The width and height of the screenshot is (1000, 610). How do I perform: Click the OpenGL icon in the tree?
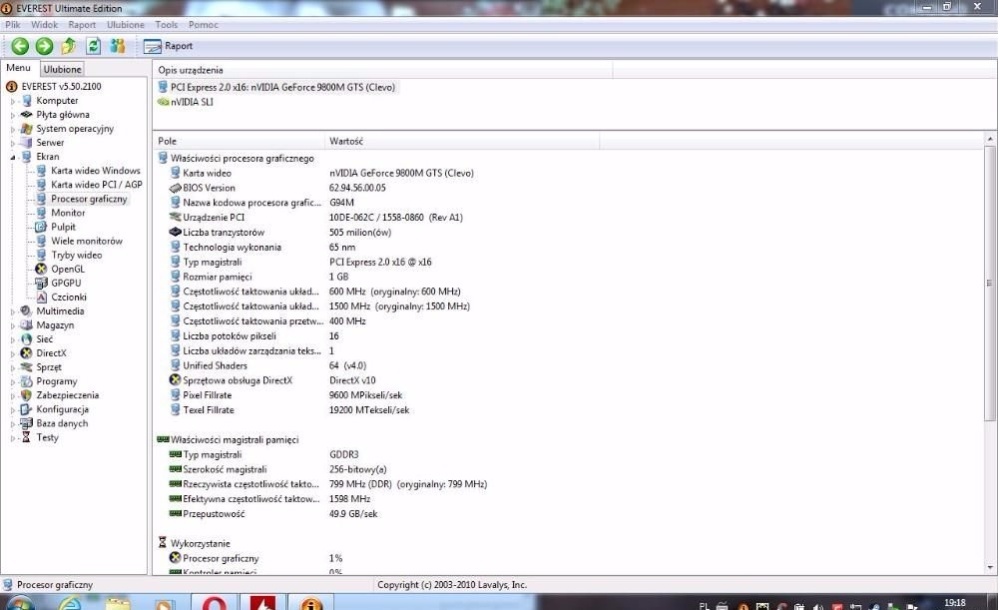click(41, 269)
